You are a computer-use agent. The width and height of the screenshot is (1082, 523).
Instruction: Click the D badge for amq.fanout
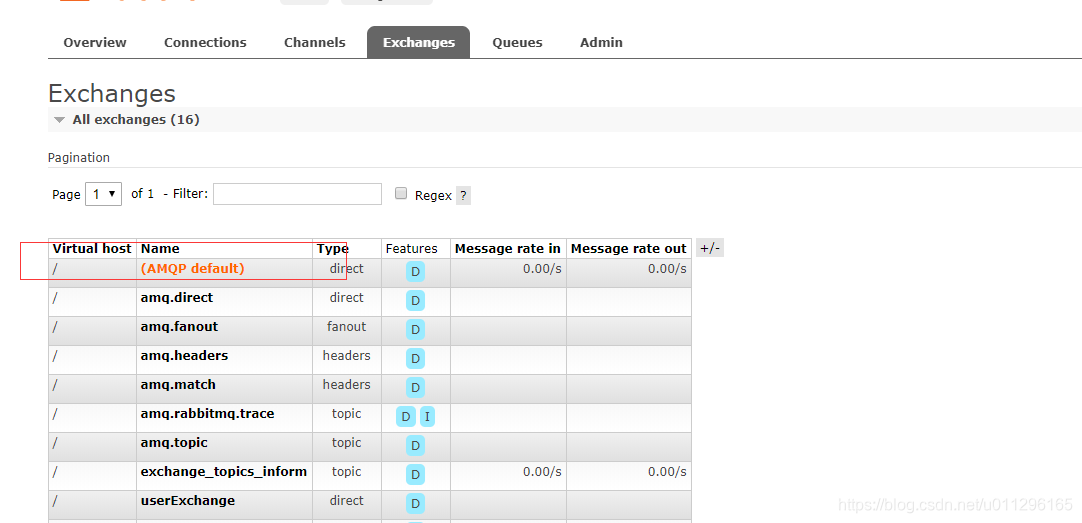click(415, 329)
